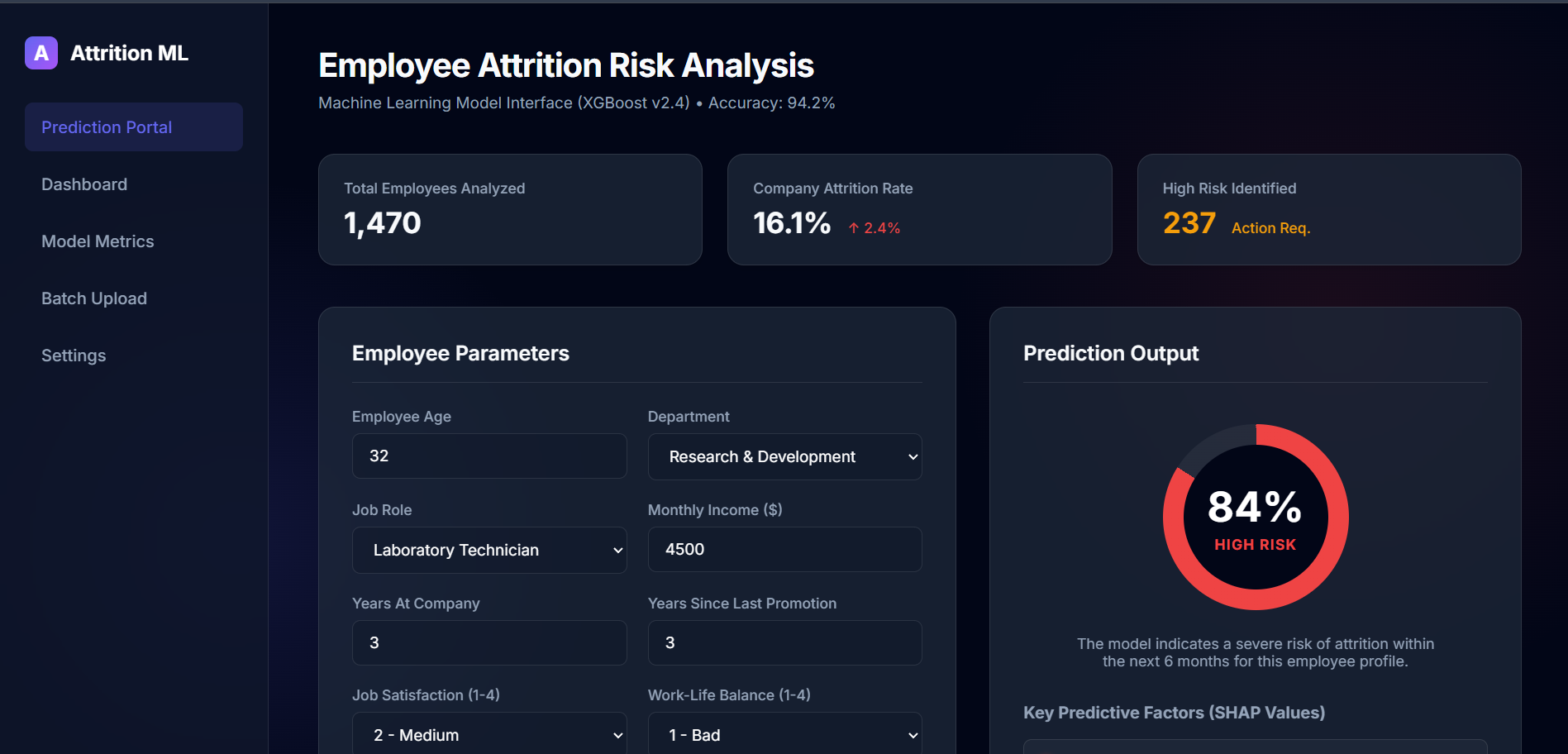
Task: Click the Attrition ML logo icon
Action: click(41, 53)
